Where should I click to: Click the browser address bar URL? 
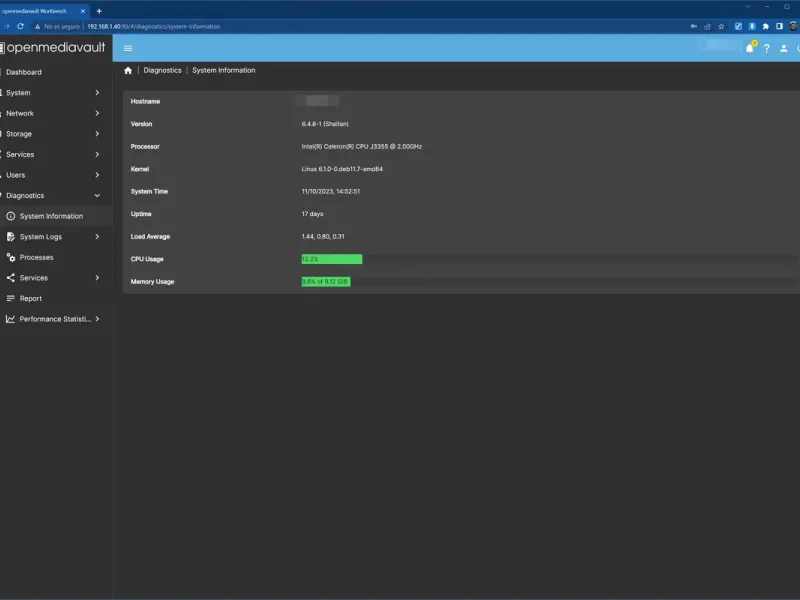pyautogui.click(x=154, y=27)
